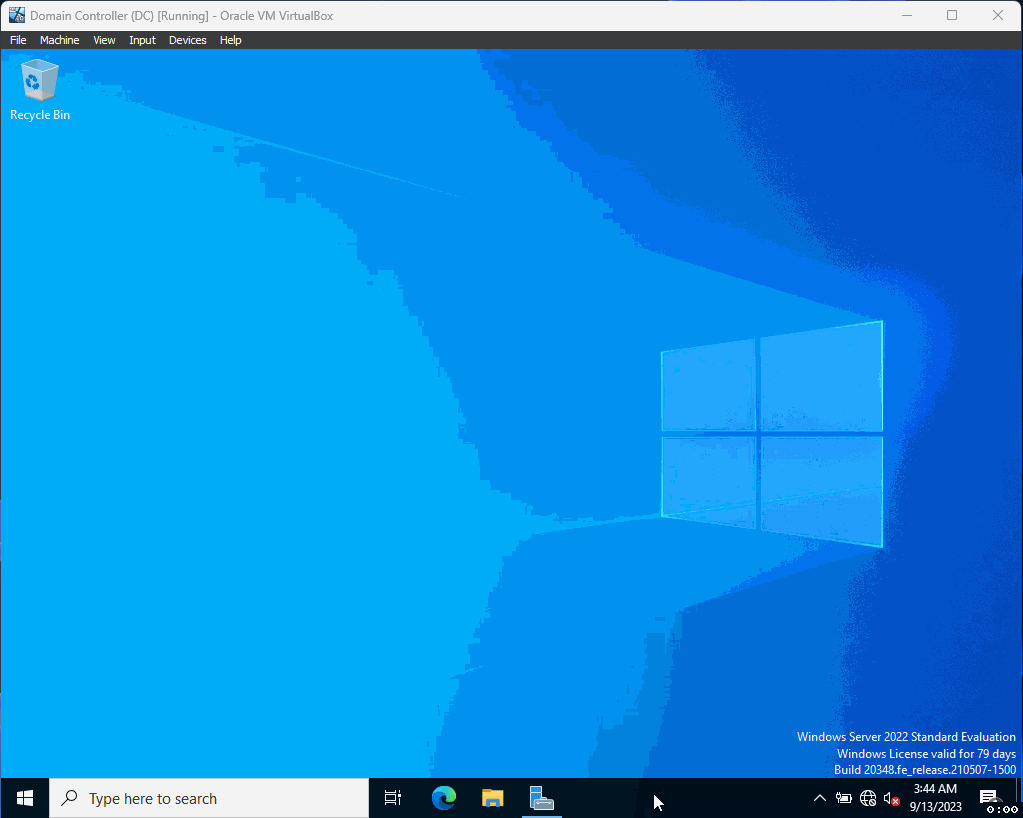Open File Explorer from the taskbar
This screenshot has width=1023, height=818.
492,798
